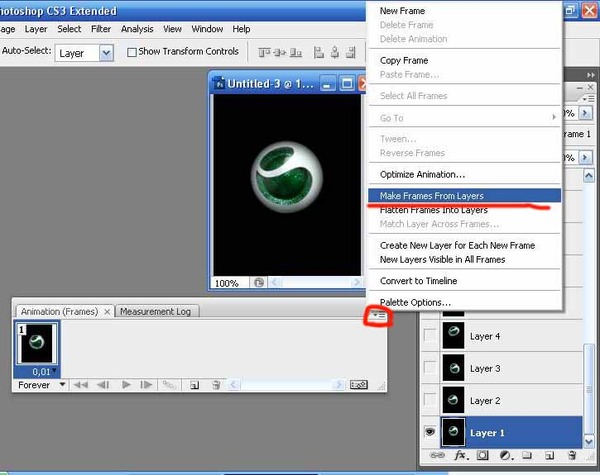Toggle New Layers Visible in All Frames
Viewport: 600px width, 475px height.
coord(442,260)
